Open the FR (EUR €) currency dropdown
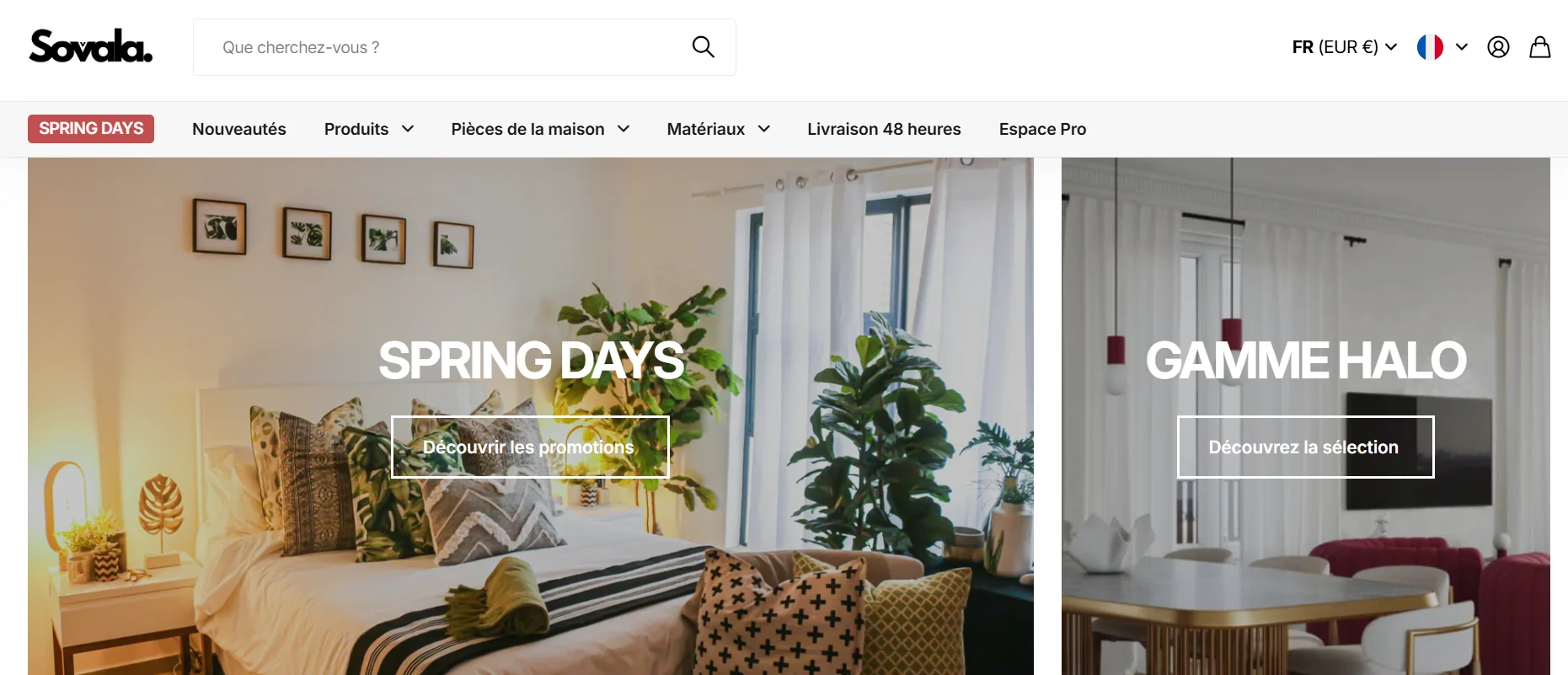Screen dimensions: 1568x675 click(x=1344, y=47)
